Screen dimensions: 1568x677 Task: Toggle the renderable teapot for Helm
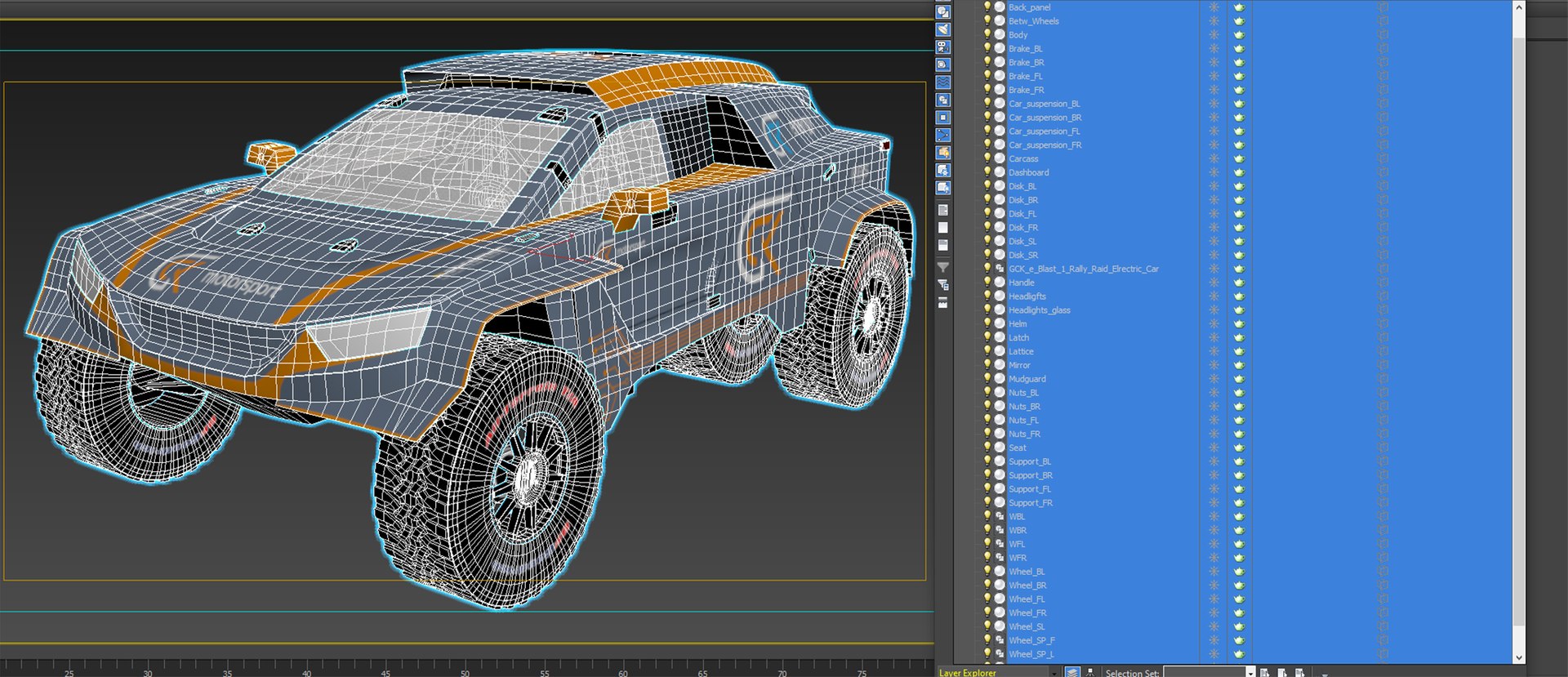pos(1239,324)
